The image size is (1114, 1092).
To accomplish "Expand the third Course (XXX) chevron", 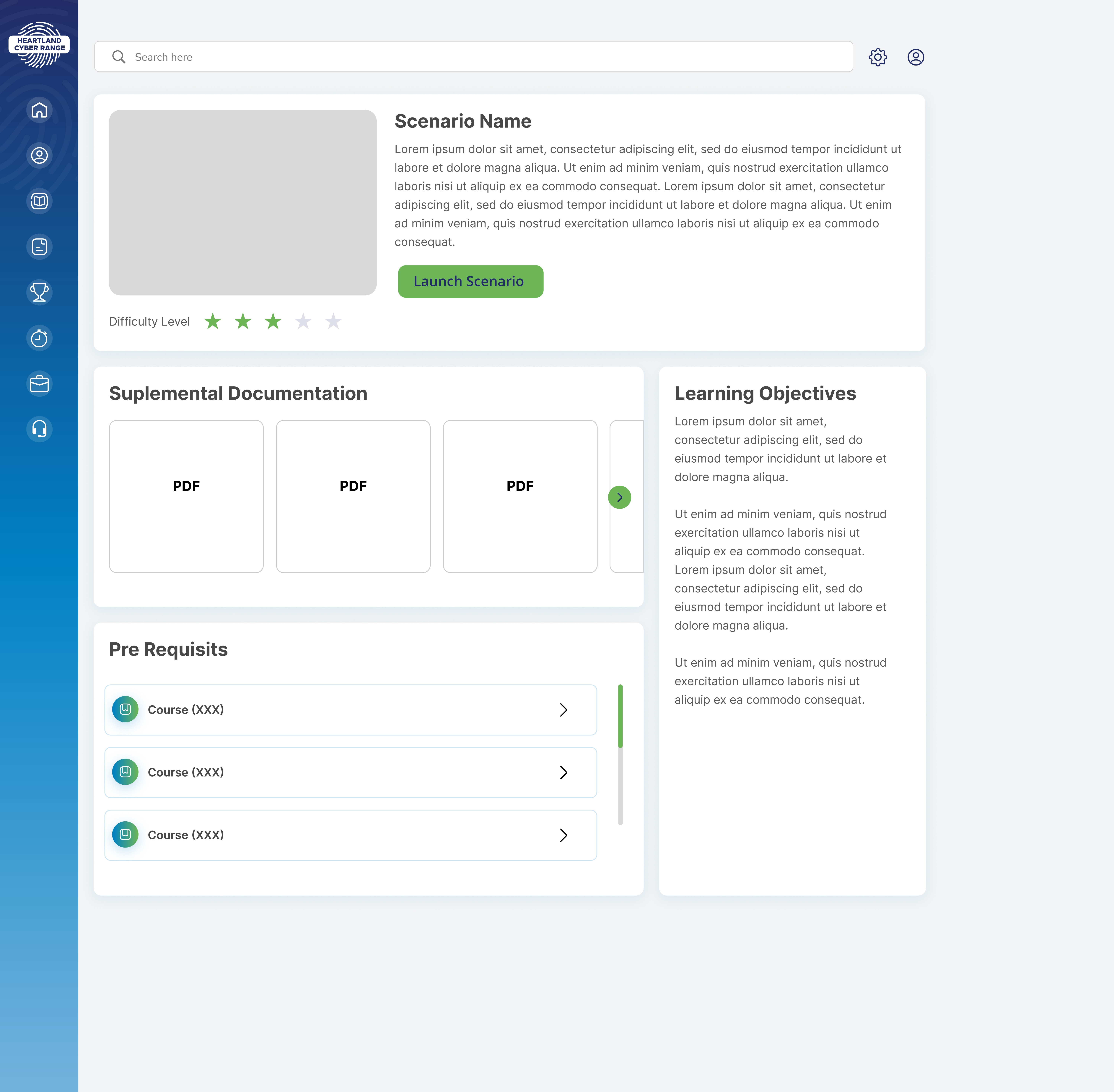I will [x=563, y=835].
